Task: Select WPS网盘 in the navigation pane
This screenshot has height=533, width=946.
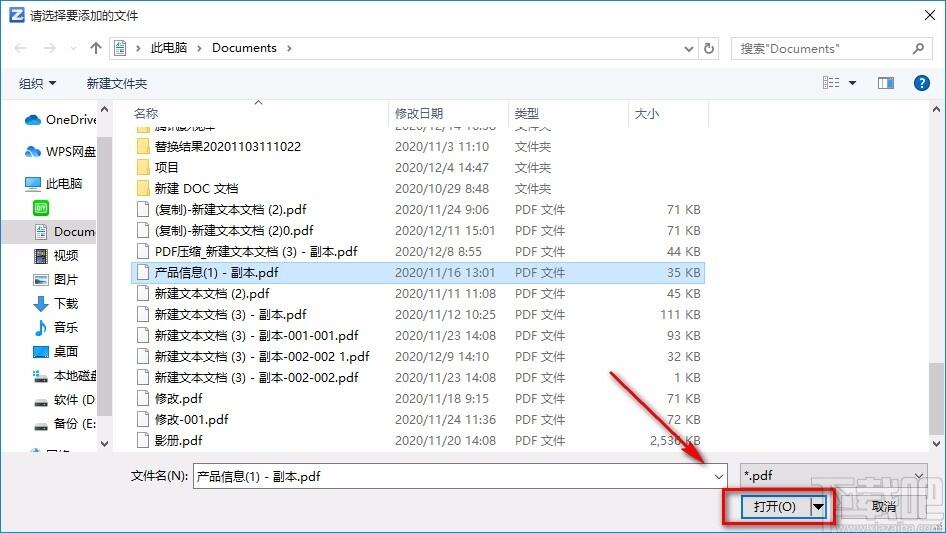Action: pos(60,152)
